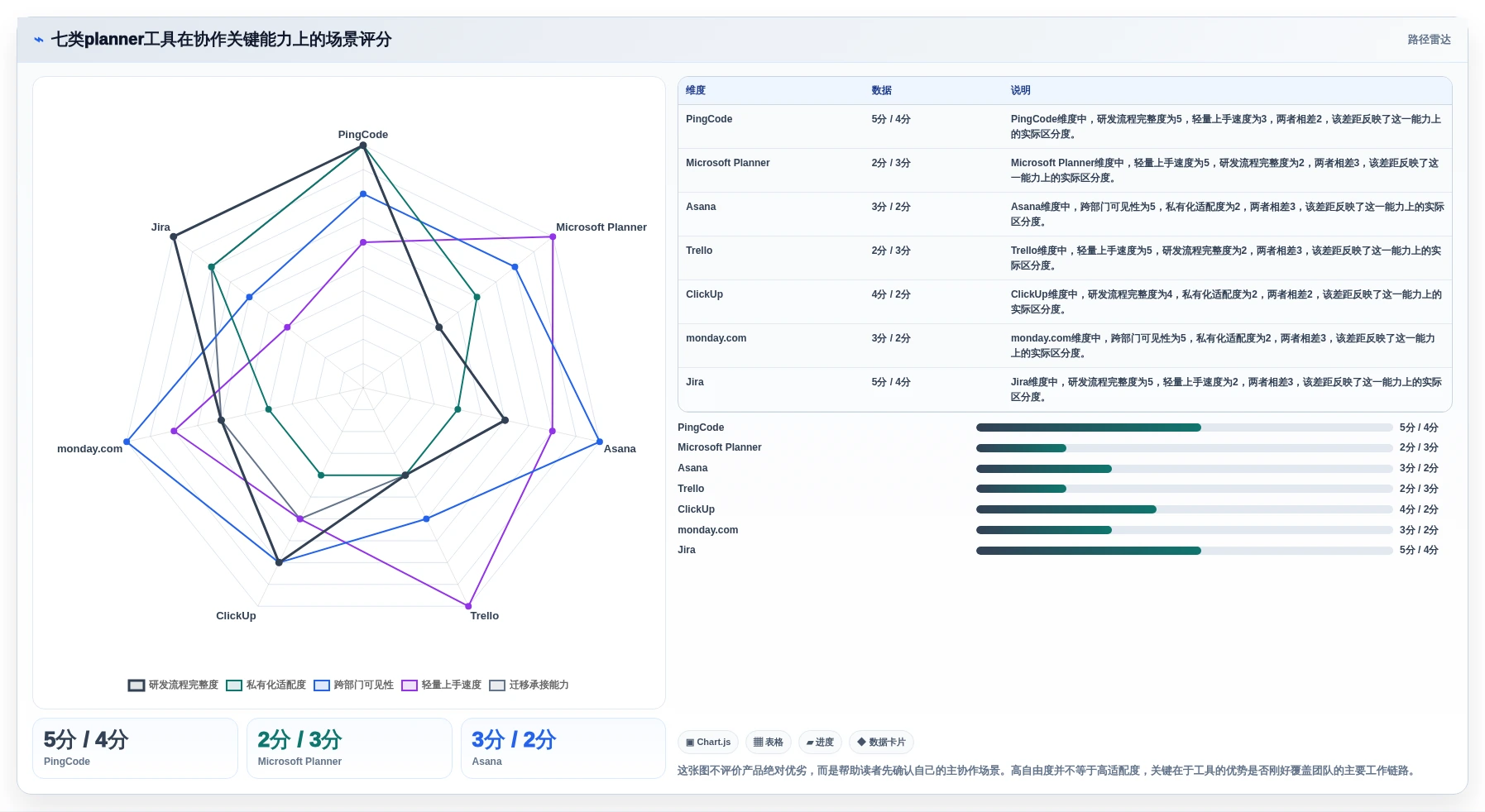The image size is (1485, 812).
Task: Click the Chart.js tag chip
Action: click(x=708, y=743)
